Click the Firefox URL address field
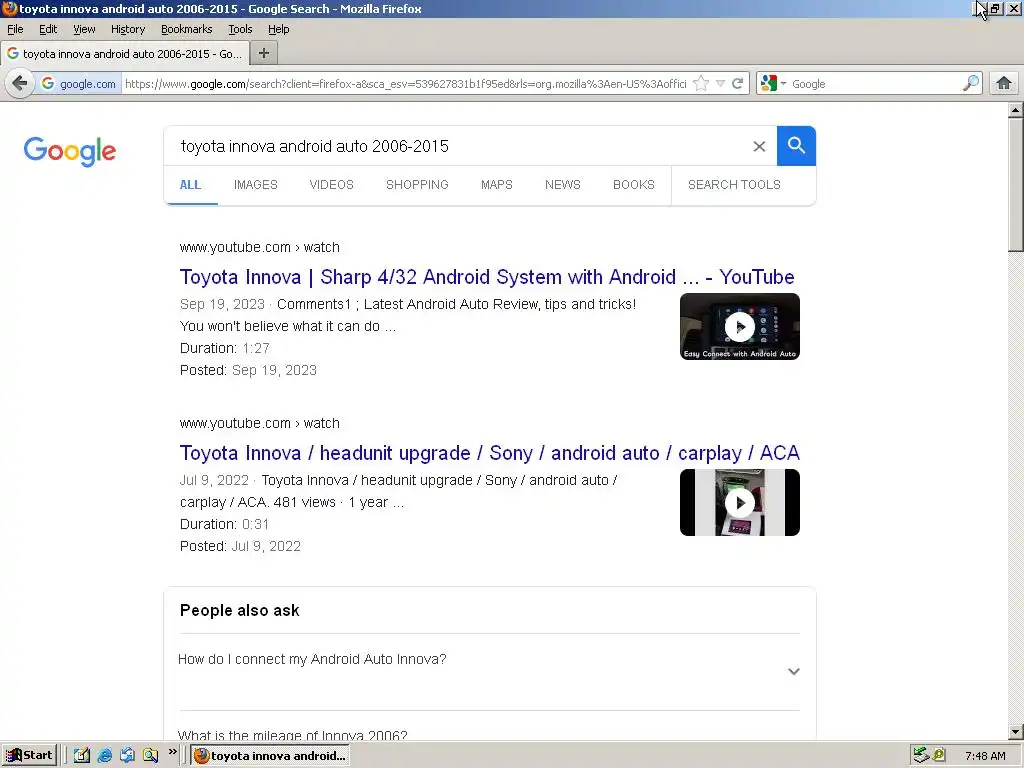1024x768 pixels. coord(405,84)
